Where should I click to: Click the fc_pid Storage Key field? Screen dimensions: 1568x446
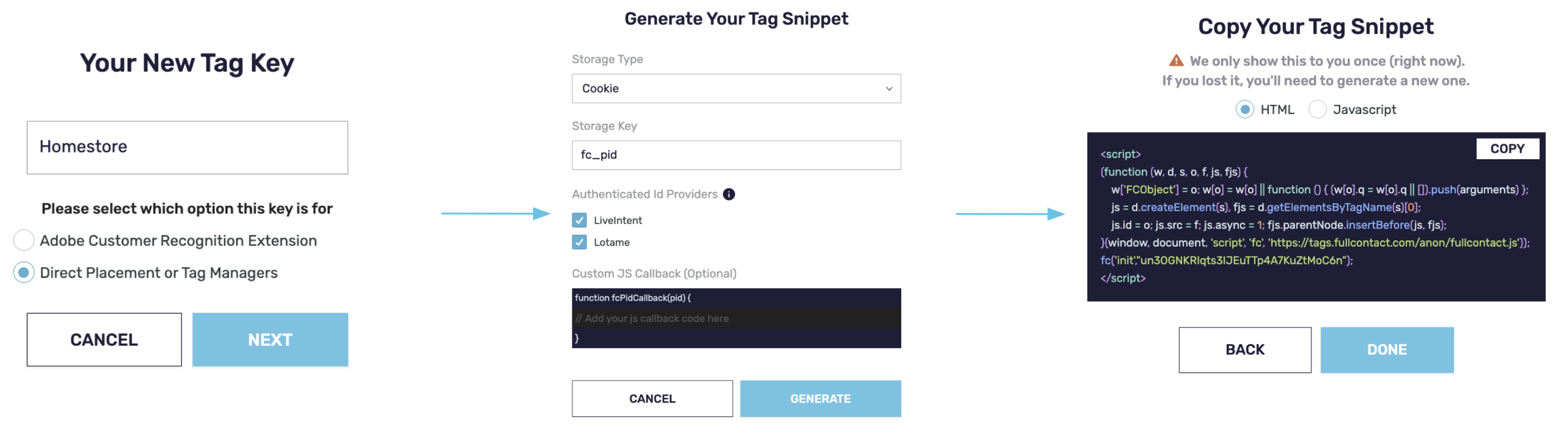pos(736,155)
